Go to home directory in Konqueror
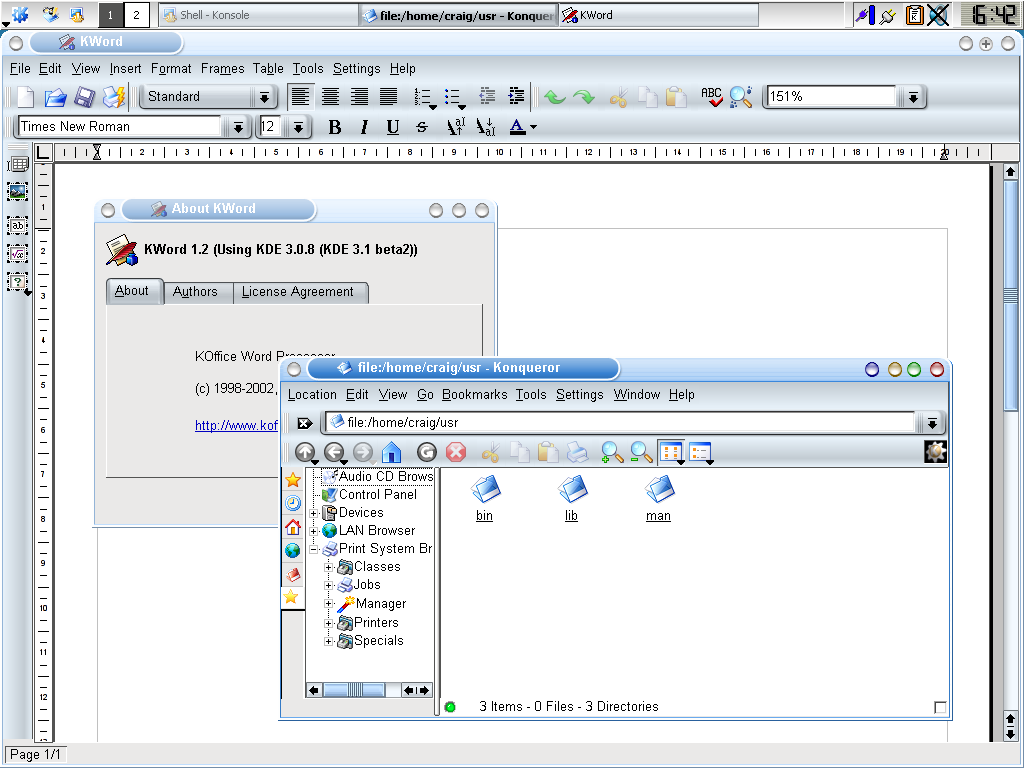 pyautogui.click(x=391, y=452)
